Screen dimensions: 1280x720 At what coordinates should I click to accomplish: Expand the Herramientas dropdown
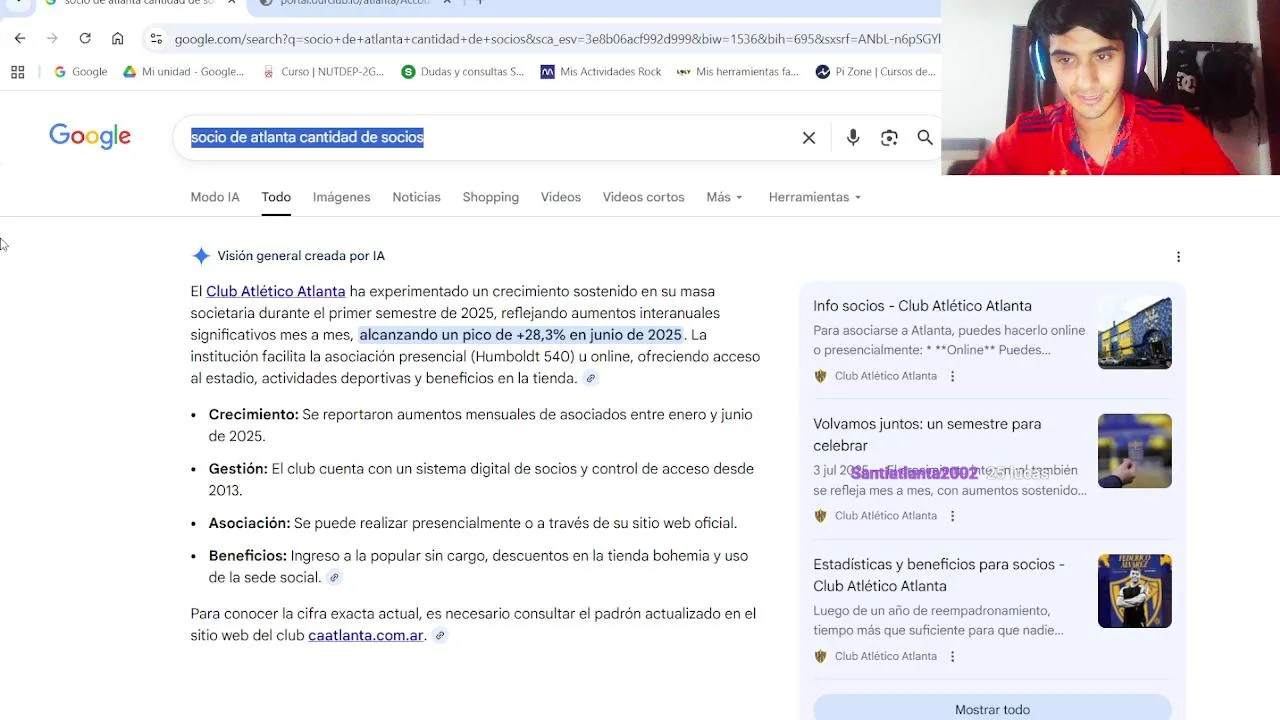click(x=815, y=197)
